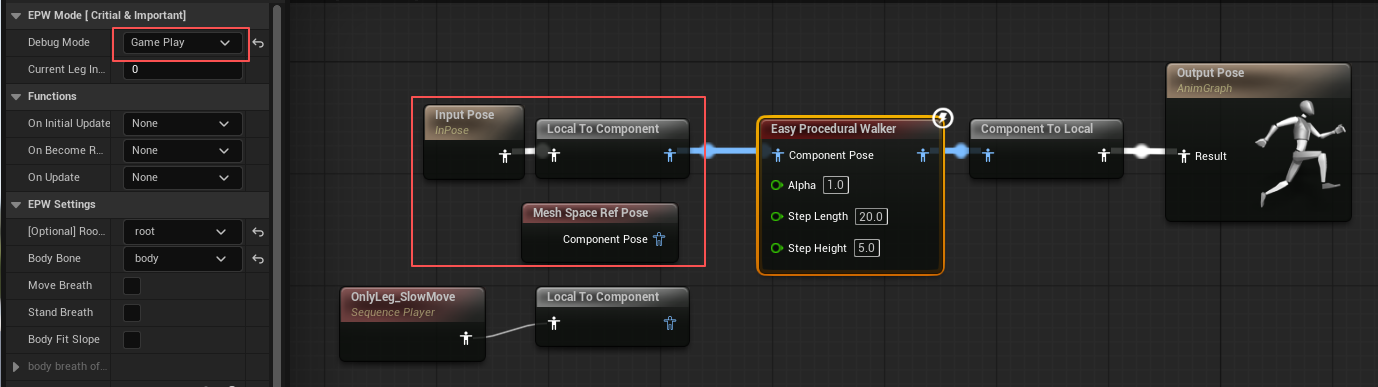This screenshot has height=387, width=1378.
Task: Click the Input Pose output pin
Action: (505, 155)
